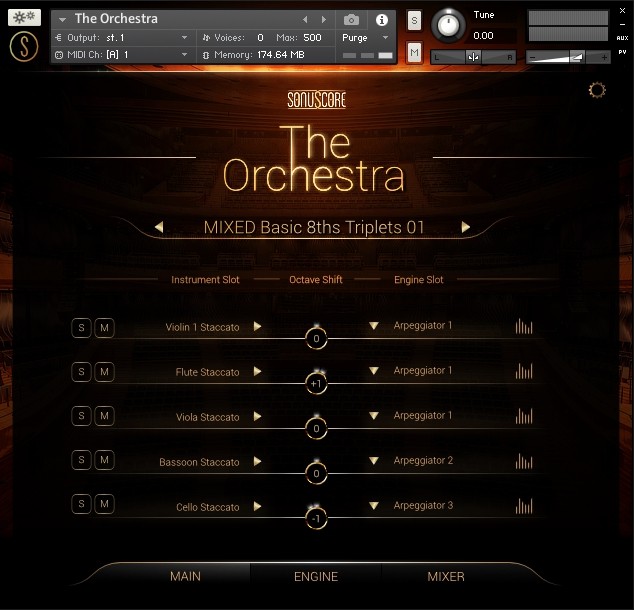Click the MIXED Basic 8ths Triplets preset name
The width and height of the screenshot is (634, 610).
[x=314, y=228]
